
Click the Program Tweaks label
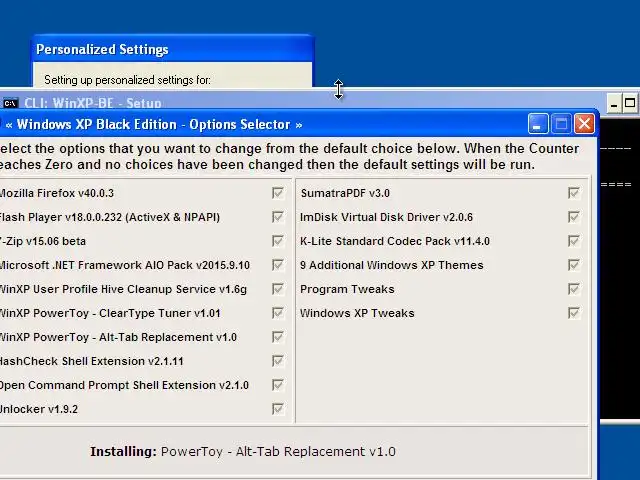[x=347, y=289]
